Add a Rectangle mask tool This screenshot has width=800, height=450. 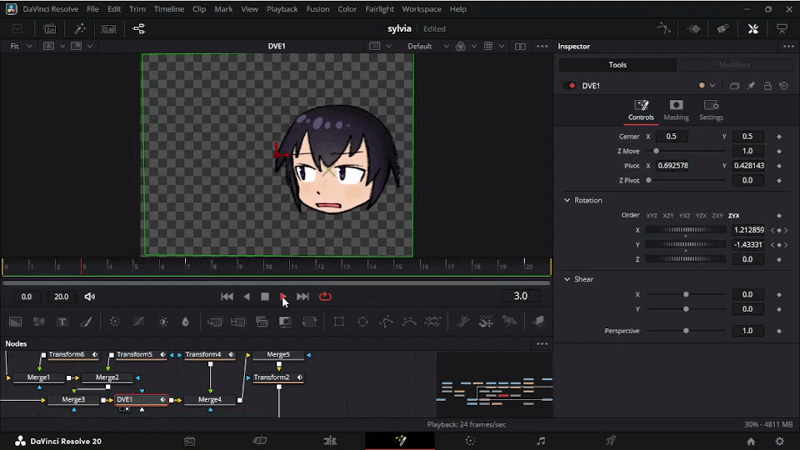[x=339, y=322]
